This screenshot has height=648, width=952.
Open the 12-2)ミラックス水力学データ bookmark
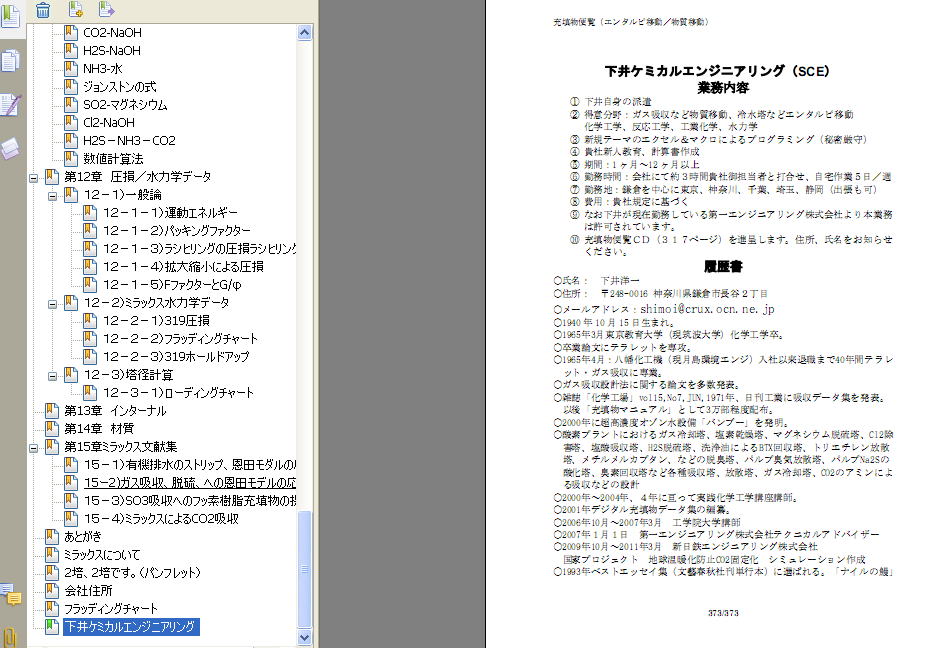coord(157,303)
